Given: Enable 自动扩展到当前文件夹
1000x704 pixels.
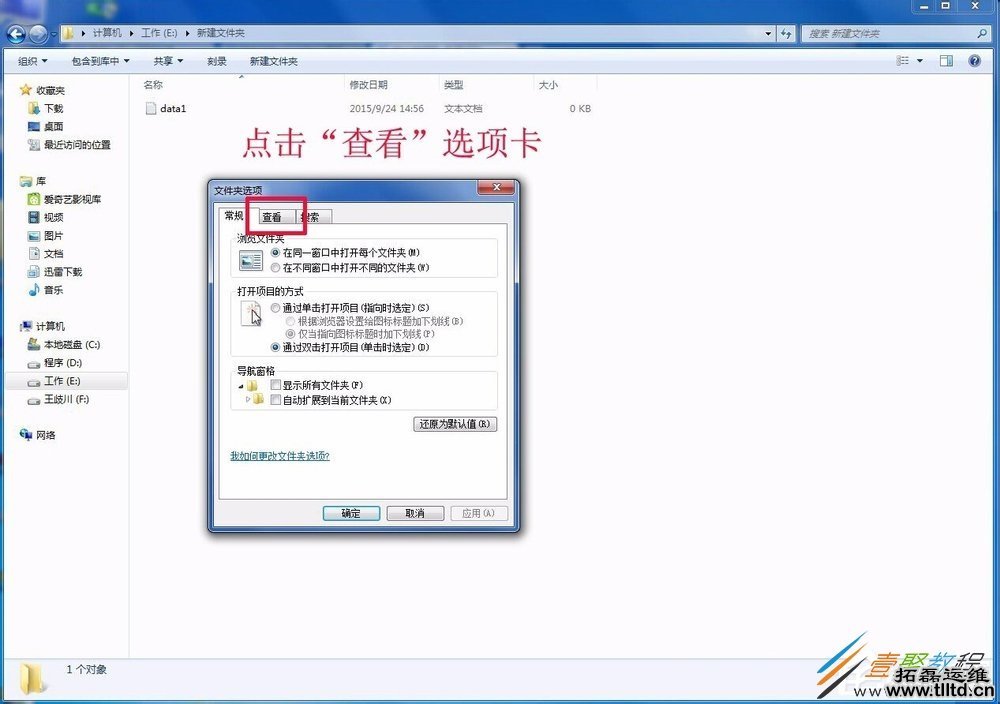Looking at the screenshot, I should [276, 398].
